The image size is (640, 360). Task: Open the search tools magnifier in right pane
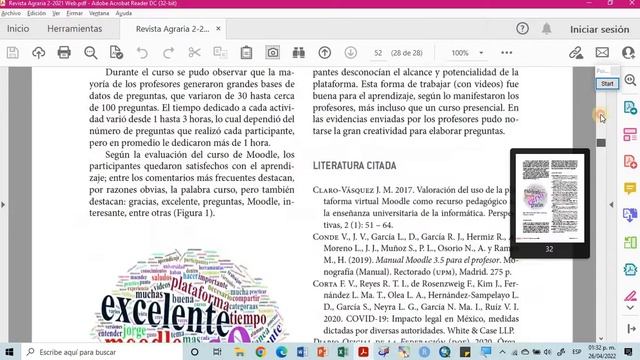[x=630, y=80]
